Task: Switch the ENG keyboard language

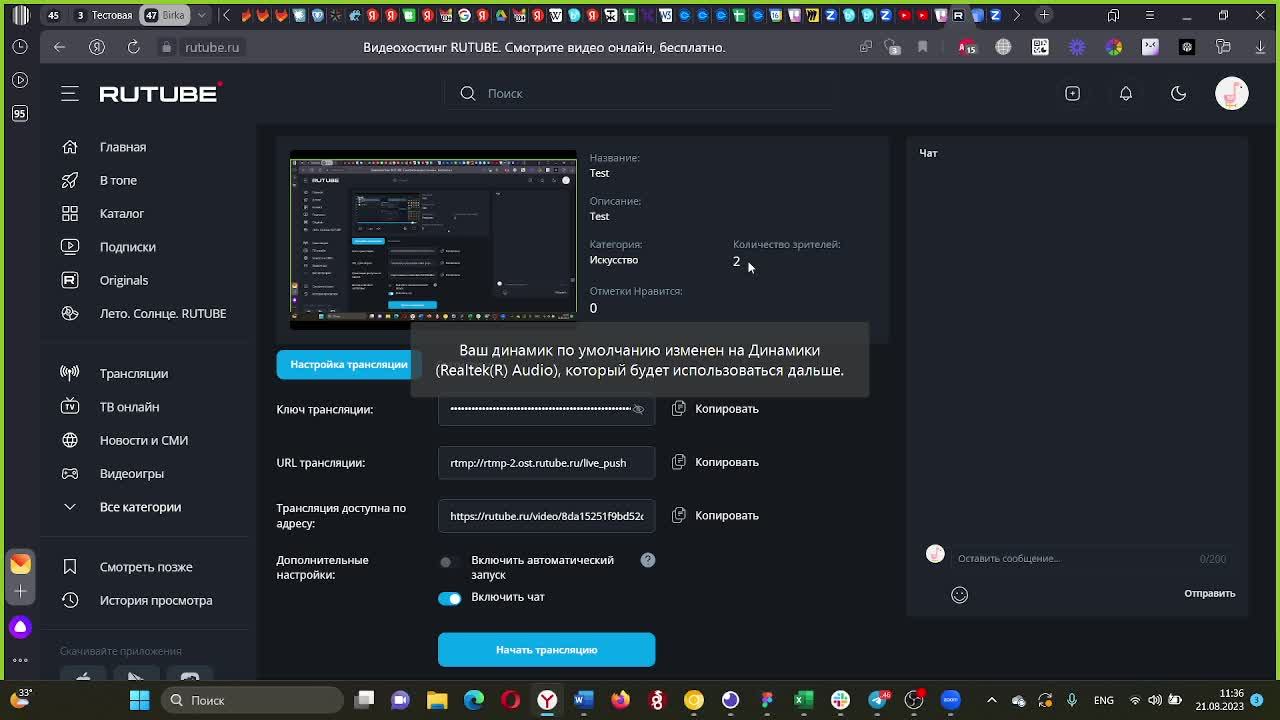Action: tap(1103, 700)
